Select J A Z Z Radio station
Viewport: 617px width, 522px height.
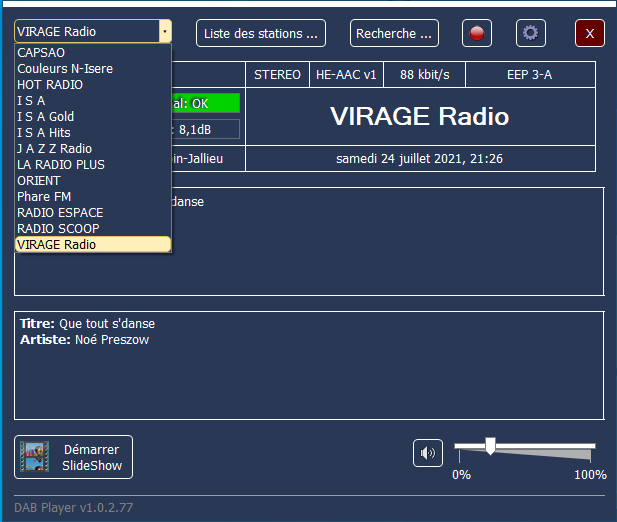tap(93, 149)
